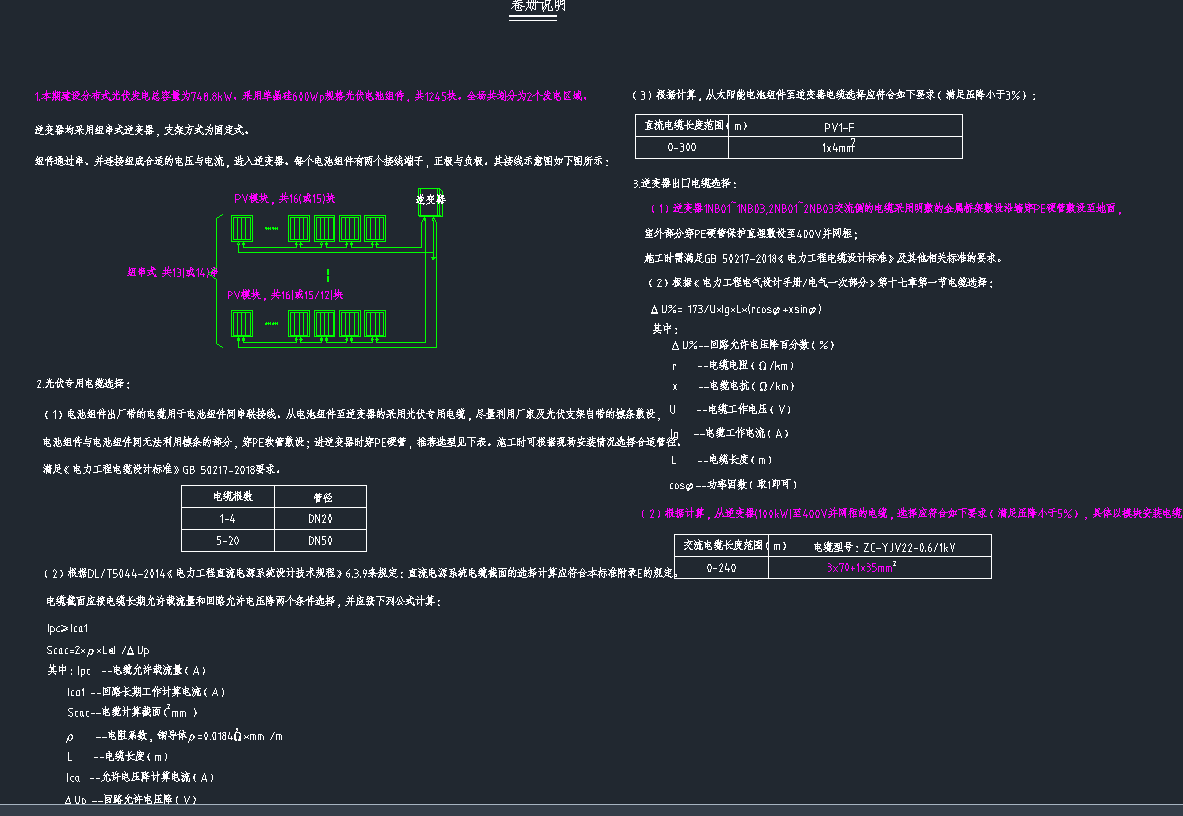This screenshot has width=1183, height=816.
Task: Select the 'PV模块, 共16(或15)块' label
Action: pyautogui.click(x=283, y=199)
